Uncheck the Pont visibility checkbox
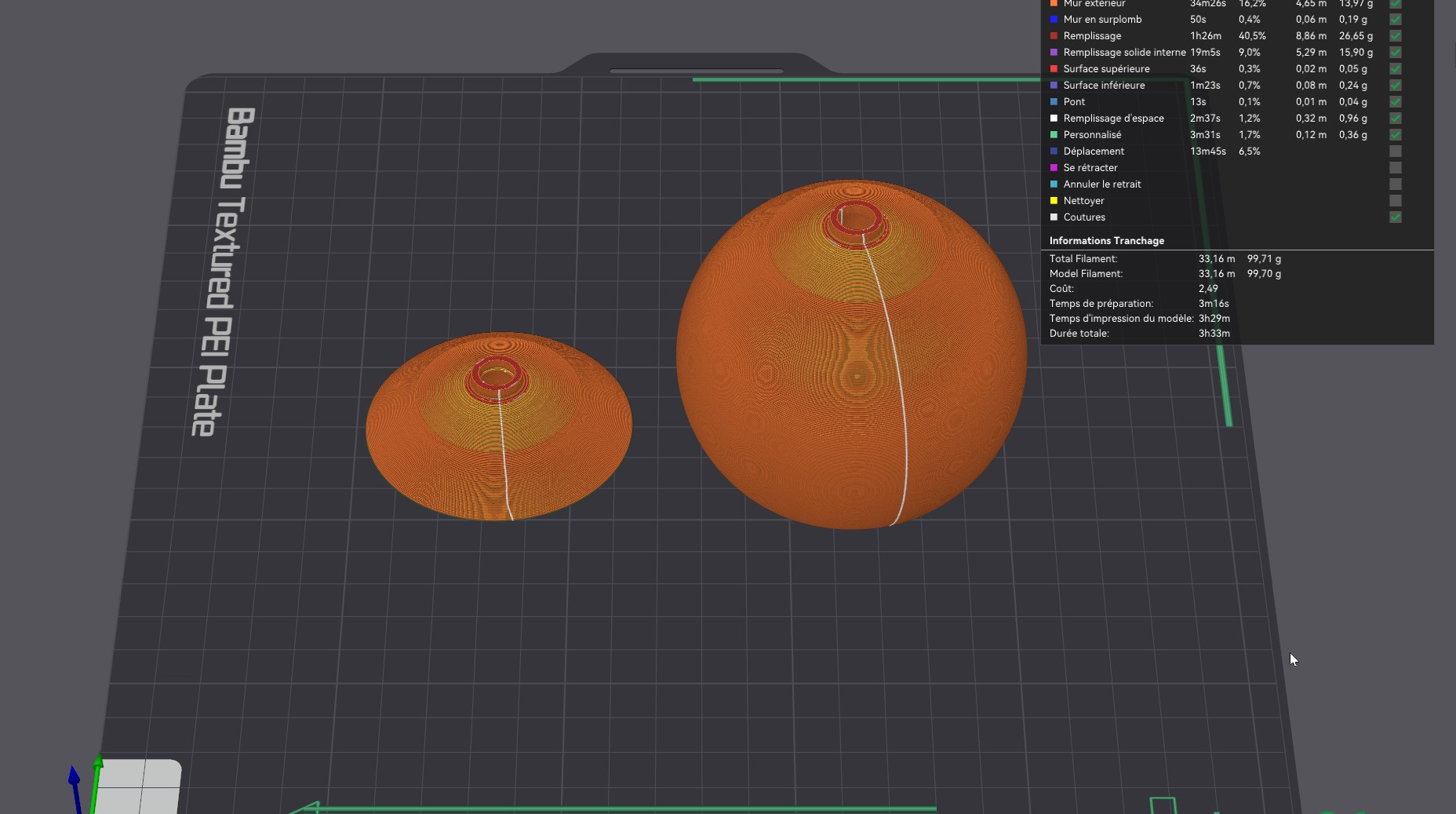 point(1395,102)
